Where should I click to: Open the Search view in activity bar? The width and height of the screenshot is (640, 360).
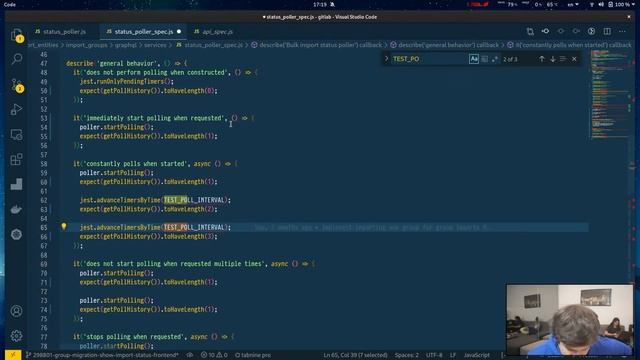(16, 59)
